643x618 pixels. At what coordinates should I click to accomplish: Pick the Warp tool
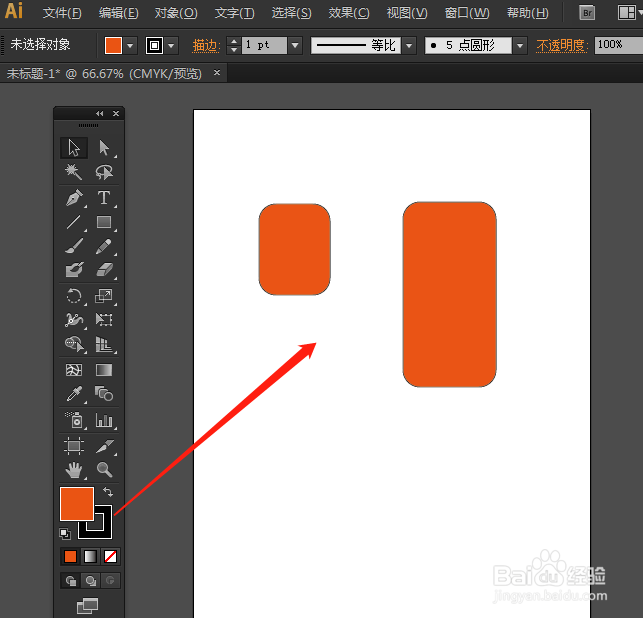click(74, 320)
